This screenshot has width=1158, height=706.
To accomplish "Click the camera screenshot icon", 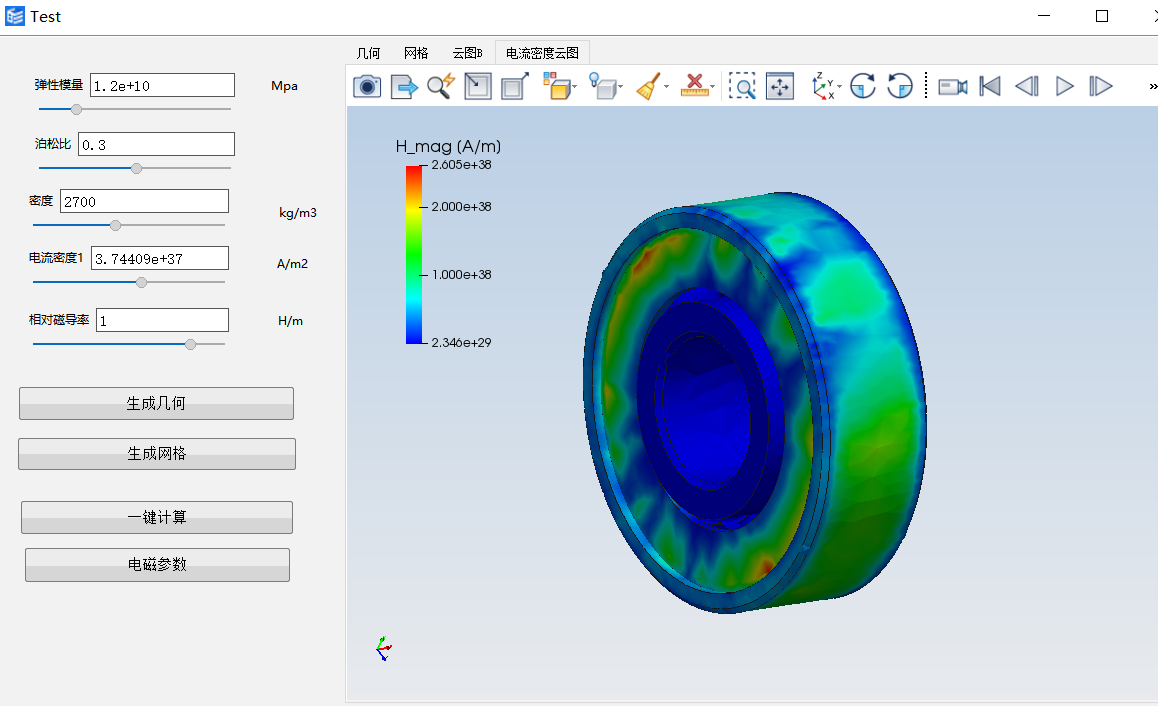I will click(367, 87).
